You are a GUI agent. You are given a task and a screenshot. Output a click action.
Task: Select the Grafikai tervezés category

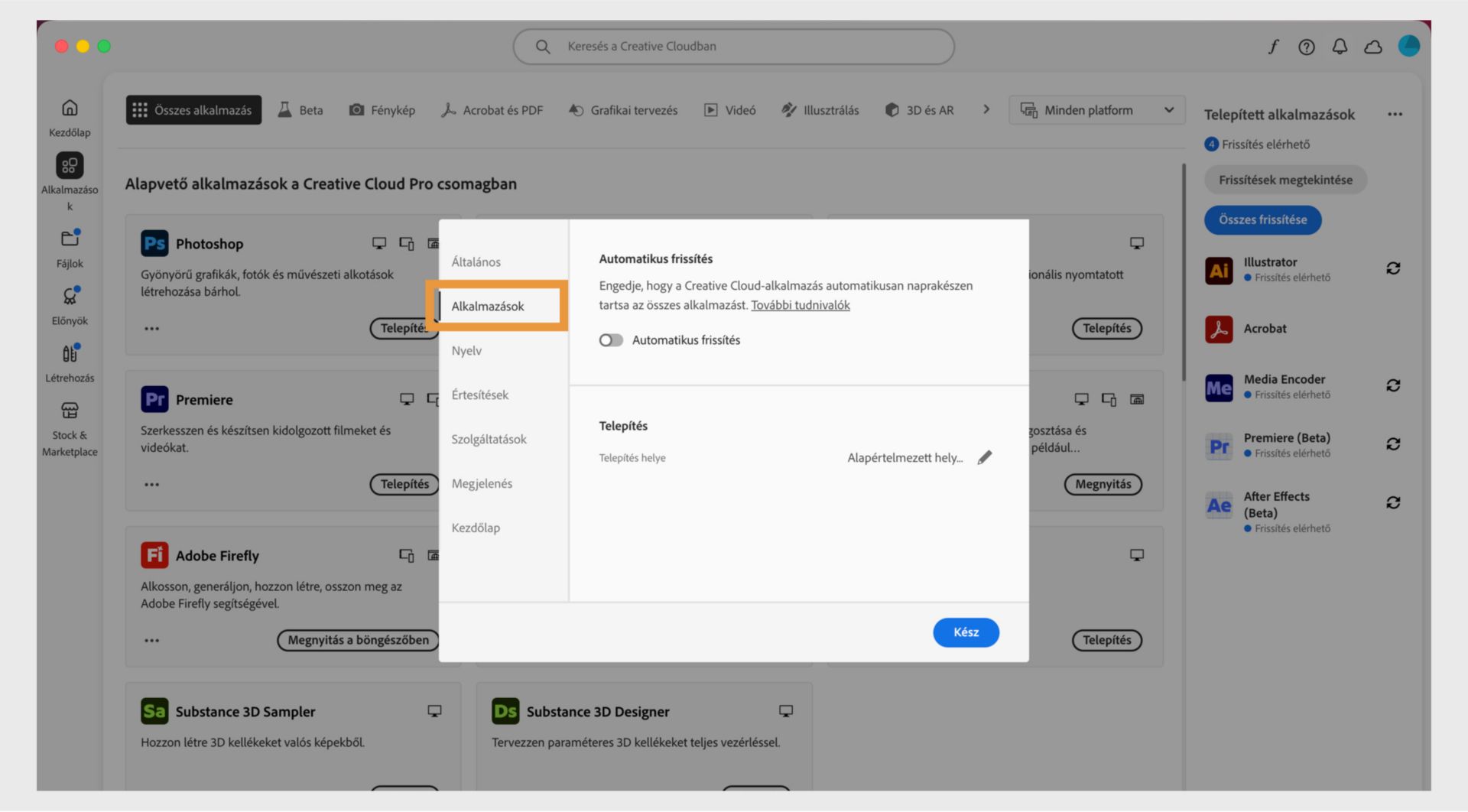coord(623,110)
